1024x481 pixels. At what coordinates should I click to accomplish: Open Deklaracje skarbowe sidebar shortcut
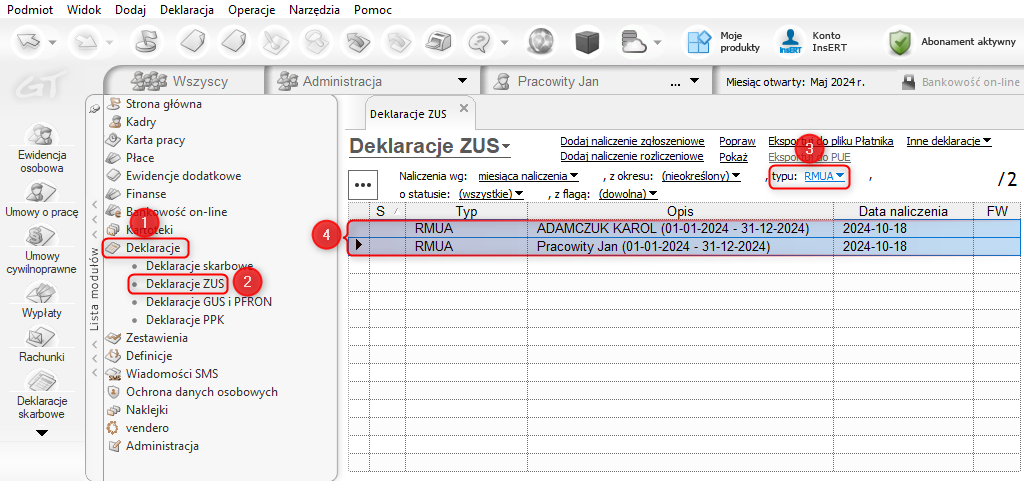tap(42, 396)
